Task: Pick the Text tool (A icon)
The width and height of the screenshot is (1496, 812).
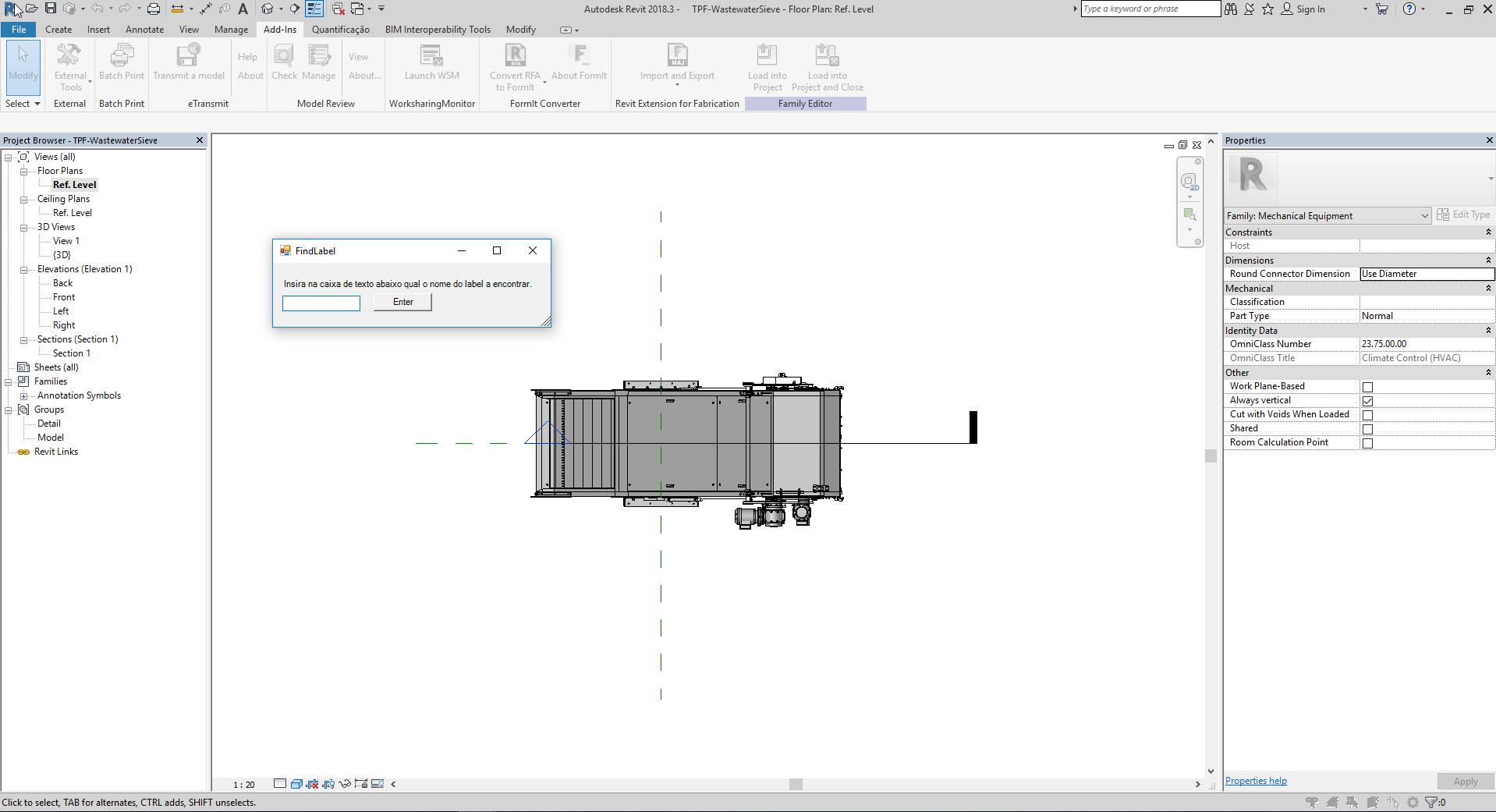Action: (243, 9)
